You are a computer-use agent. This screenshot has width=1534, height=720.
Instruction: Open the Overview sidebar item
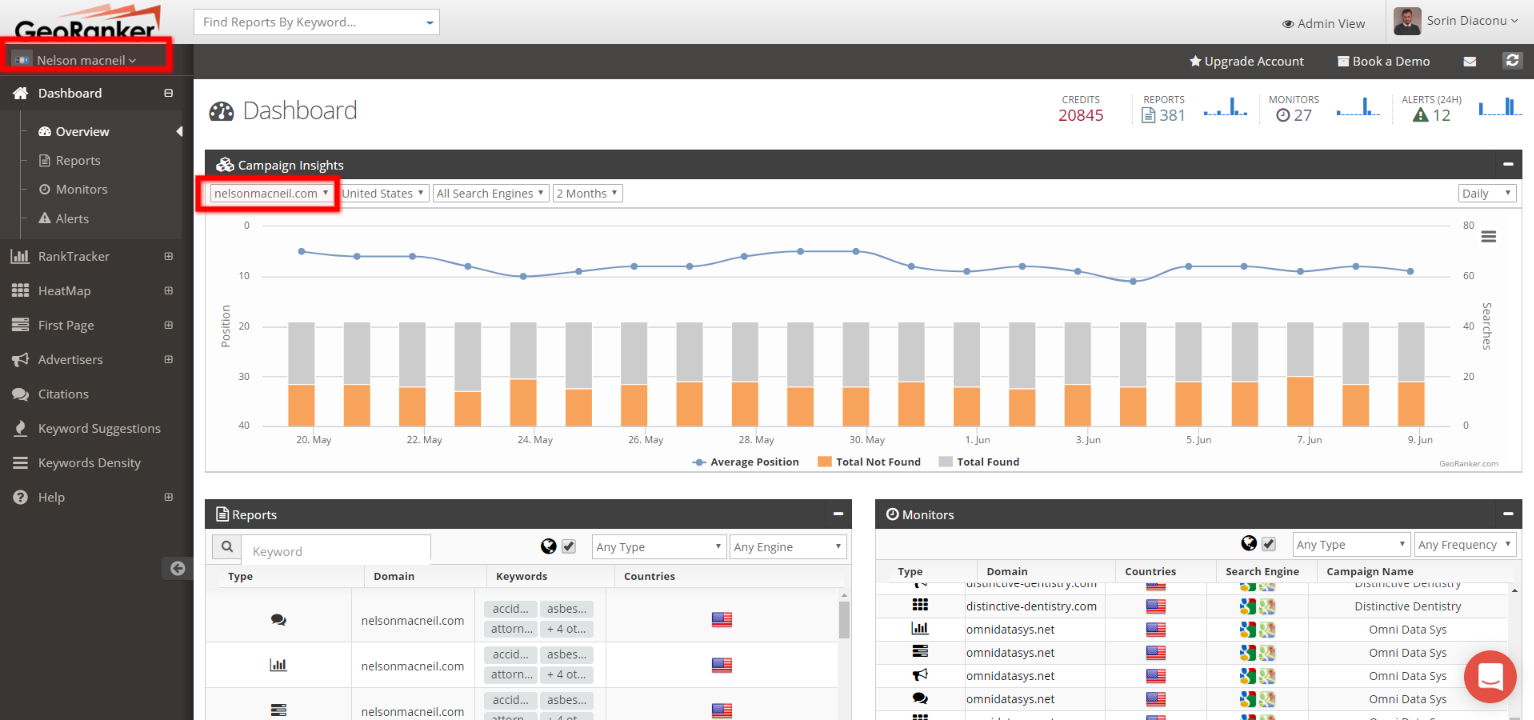[82, 131]
